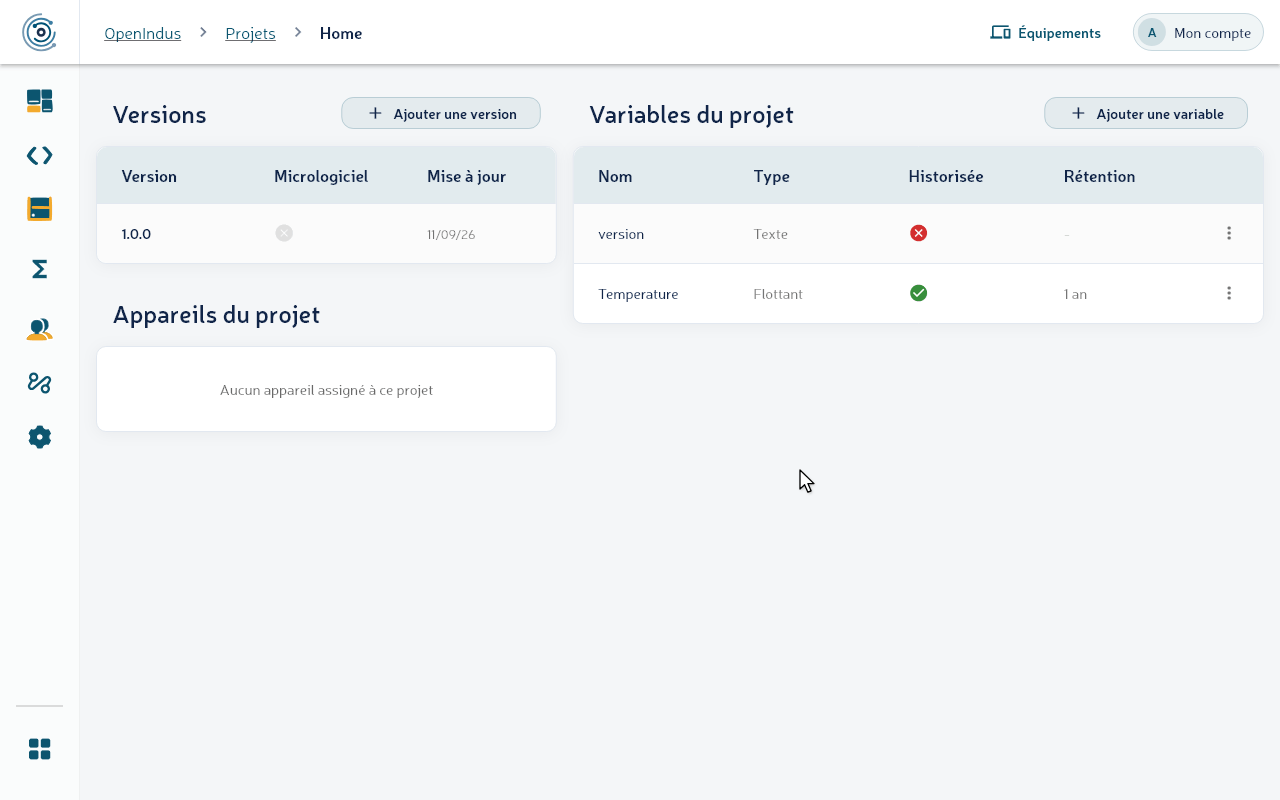This screenshot has height=800, width=1280.
Task: Click the Micrologiciel column header
Action: (x=321, y=176)
